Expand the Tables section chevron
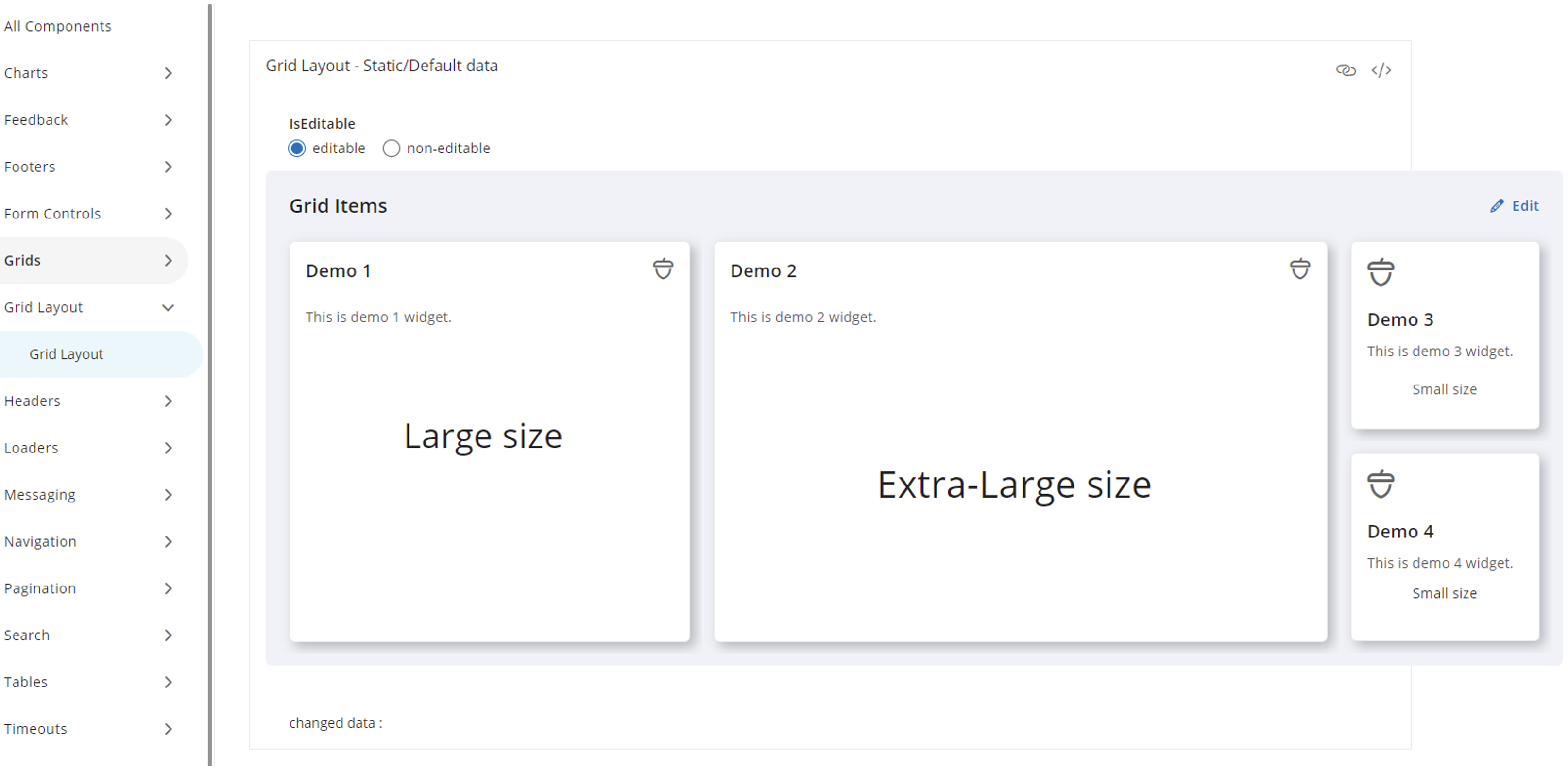Image resolution: width=1568 pixels, height=770 pixels. (x=169, y=683)
